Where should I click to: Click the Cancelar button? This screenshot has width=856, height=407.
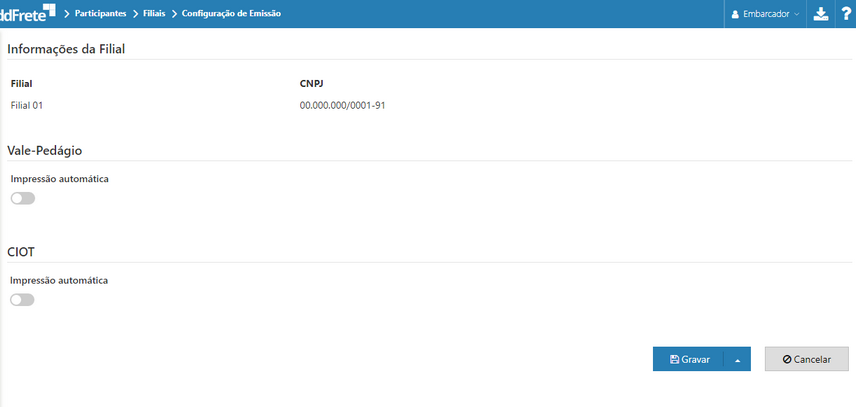[x=807, y=360]
